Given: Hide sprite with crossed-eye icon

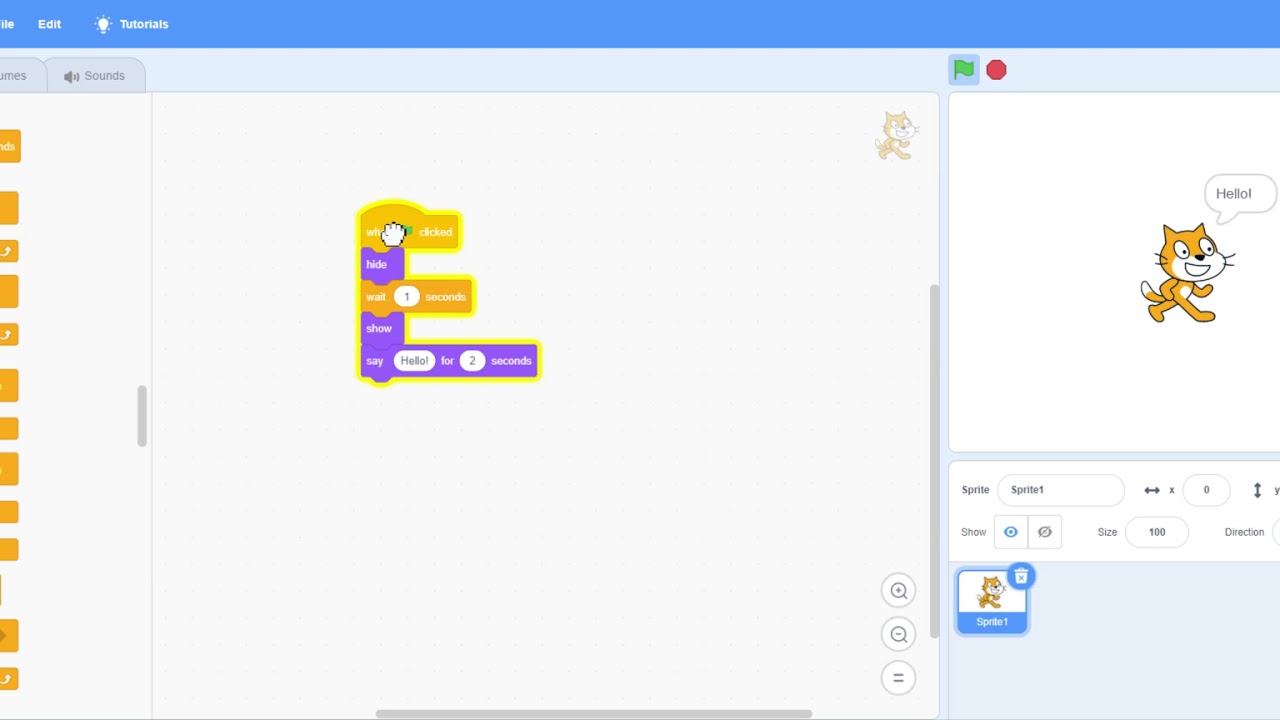Looking at the screenshot, I should 1045,532.
